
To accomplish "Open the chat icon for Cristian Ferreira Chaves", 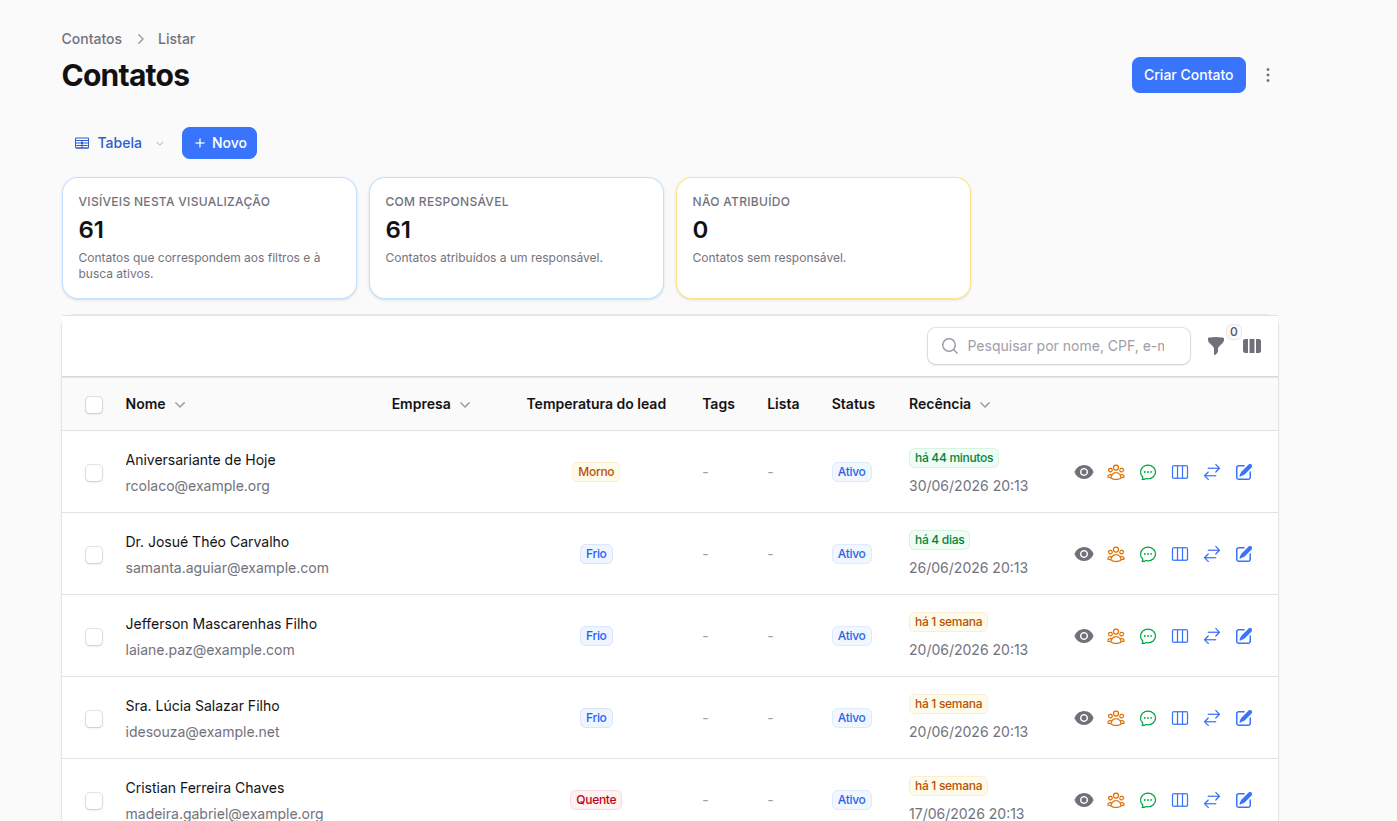I will pos(1148,800).
